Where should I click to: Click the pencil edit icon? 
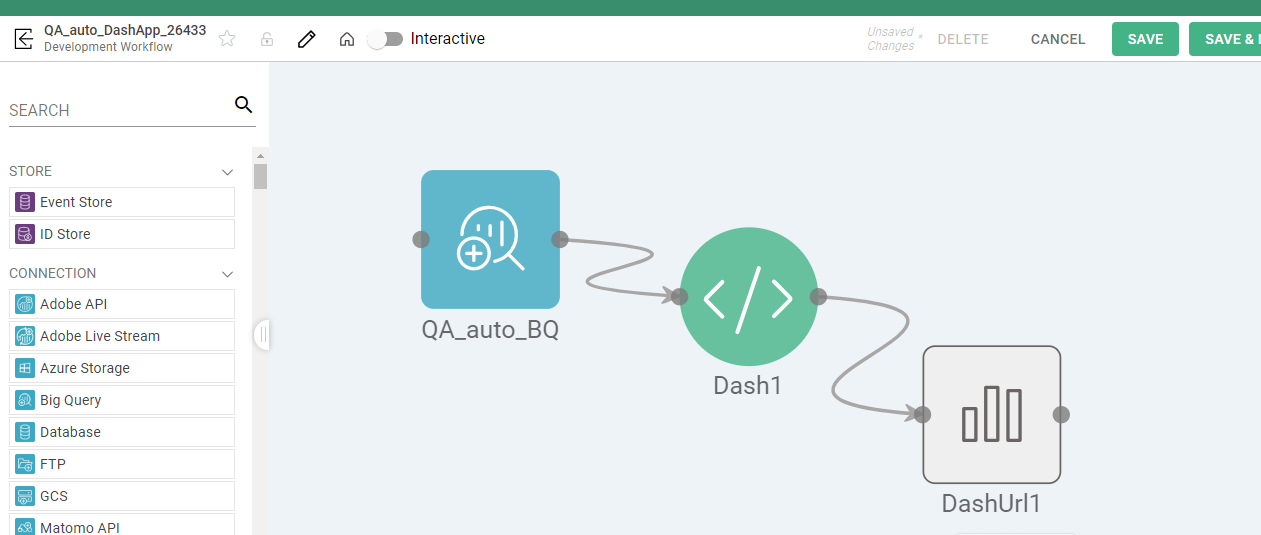pyautogui.click(x=307, y=39)
